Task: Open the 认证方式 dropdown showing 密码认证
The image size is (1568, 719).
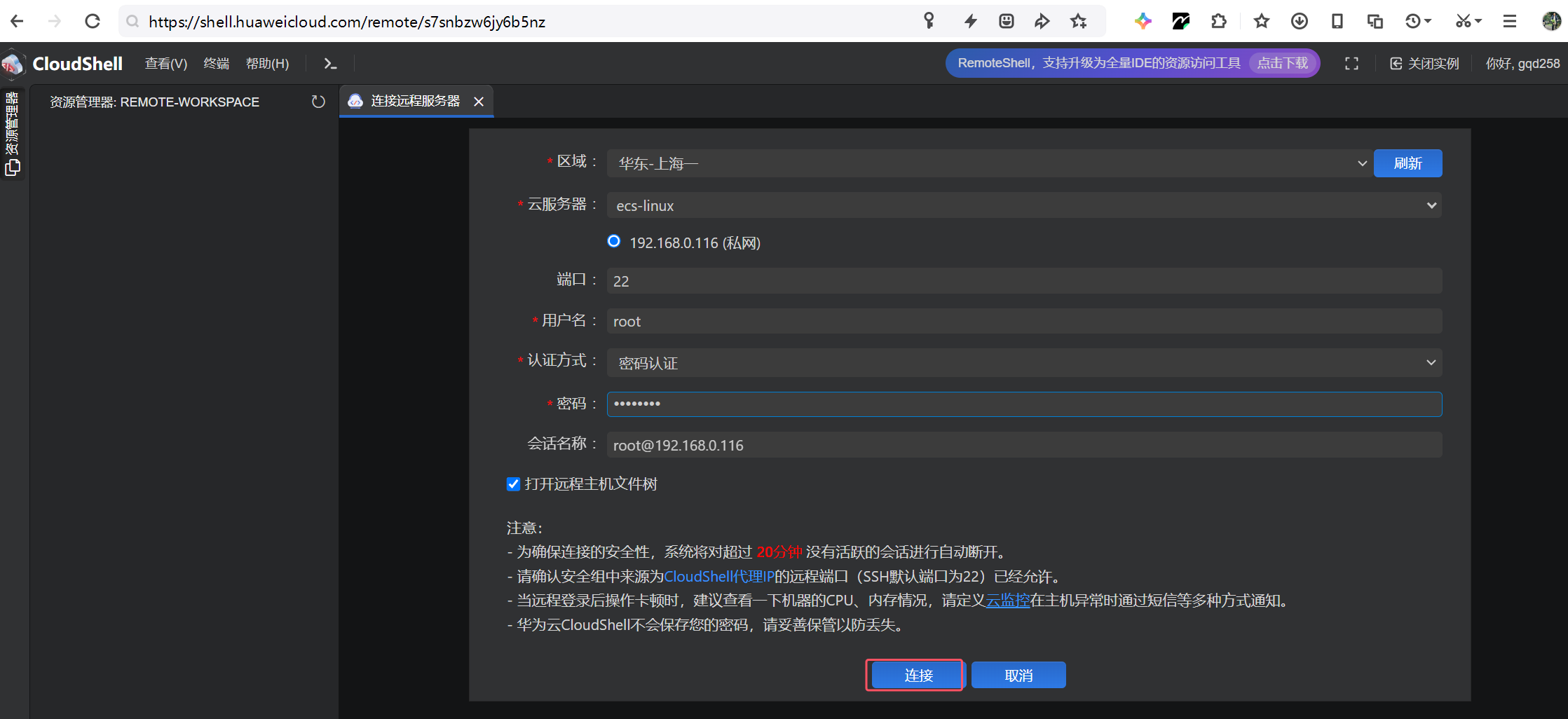Action: [1024, 362]
